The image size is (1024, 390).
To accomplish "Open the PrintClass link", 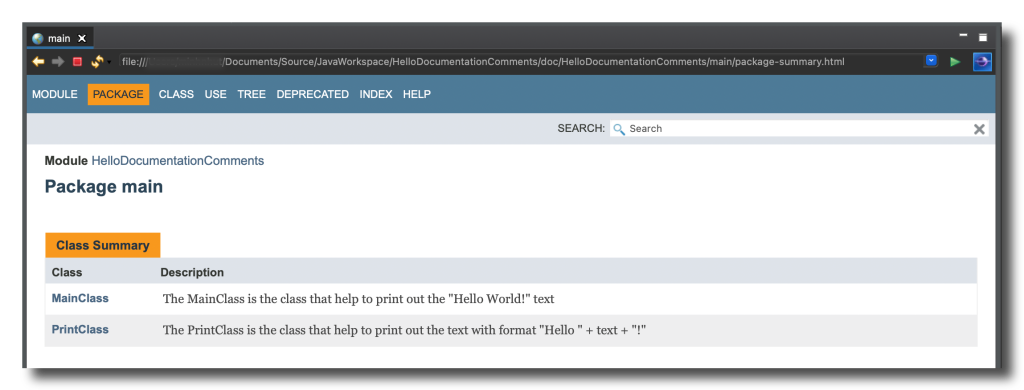I will (x=80, y=329).
